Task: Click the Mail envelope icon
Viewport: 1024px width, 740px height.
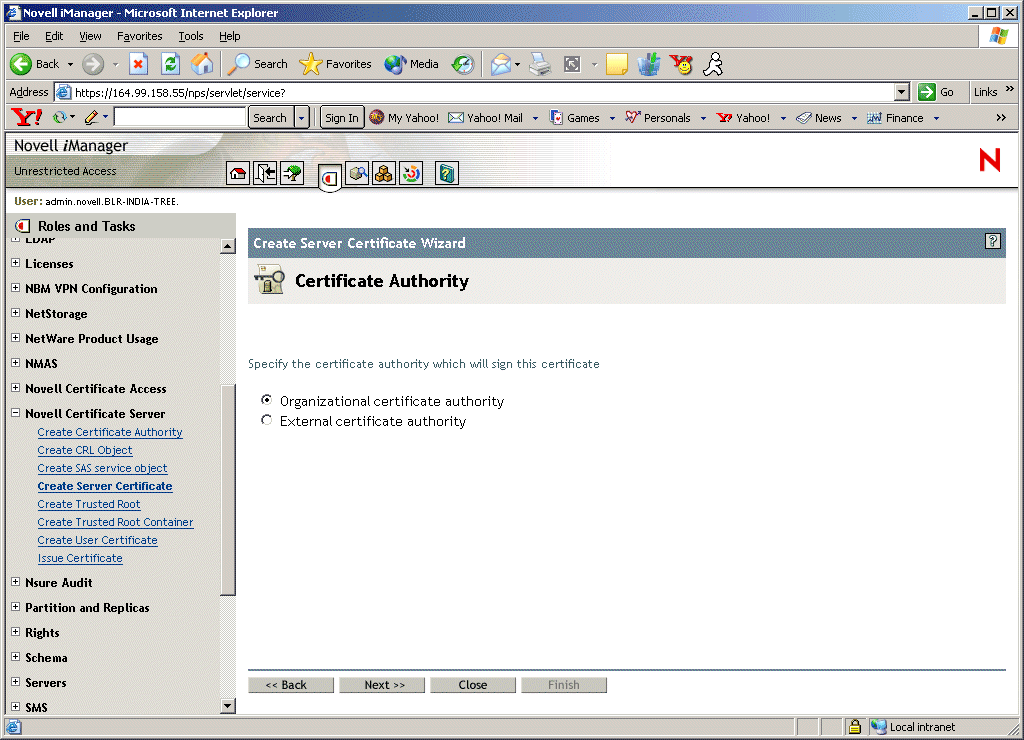Action: tap(501, 64)
